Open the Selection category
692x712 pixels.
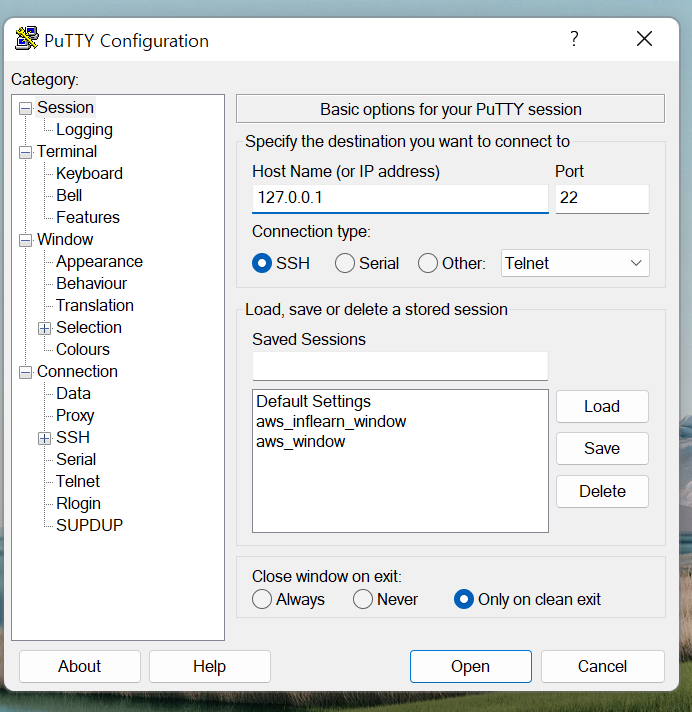coord(89,328)
